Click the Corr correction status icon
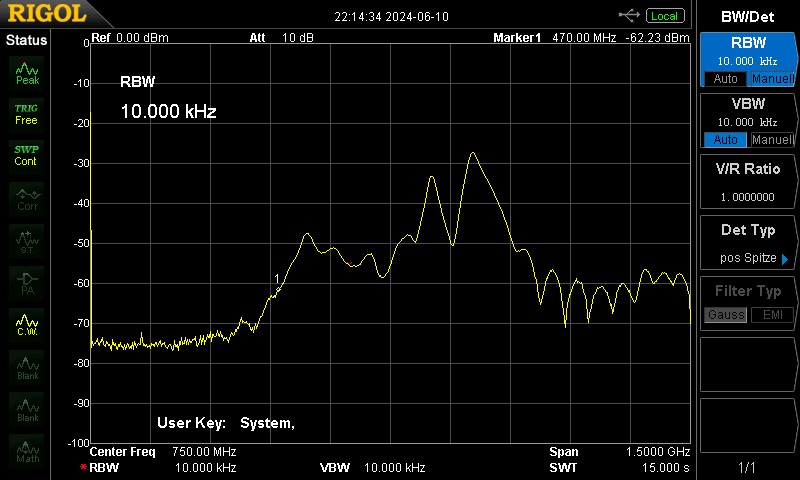The image size is (800, 480). (x=27, y=199)
